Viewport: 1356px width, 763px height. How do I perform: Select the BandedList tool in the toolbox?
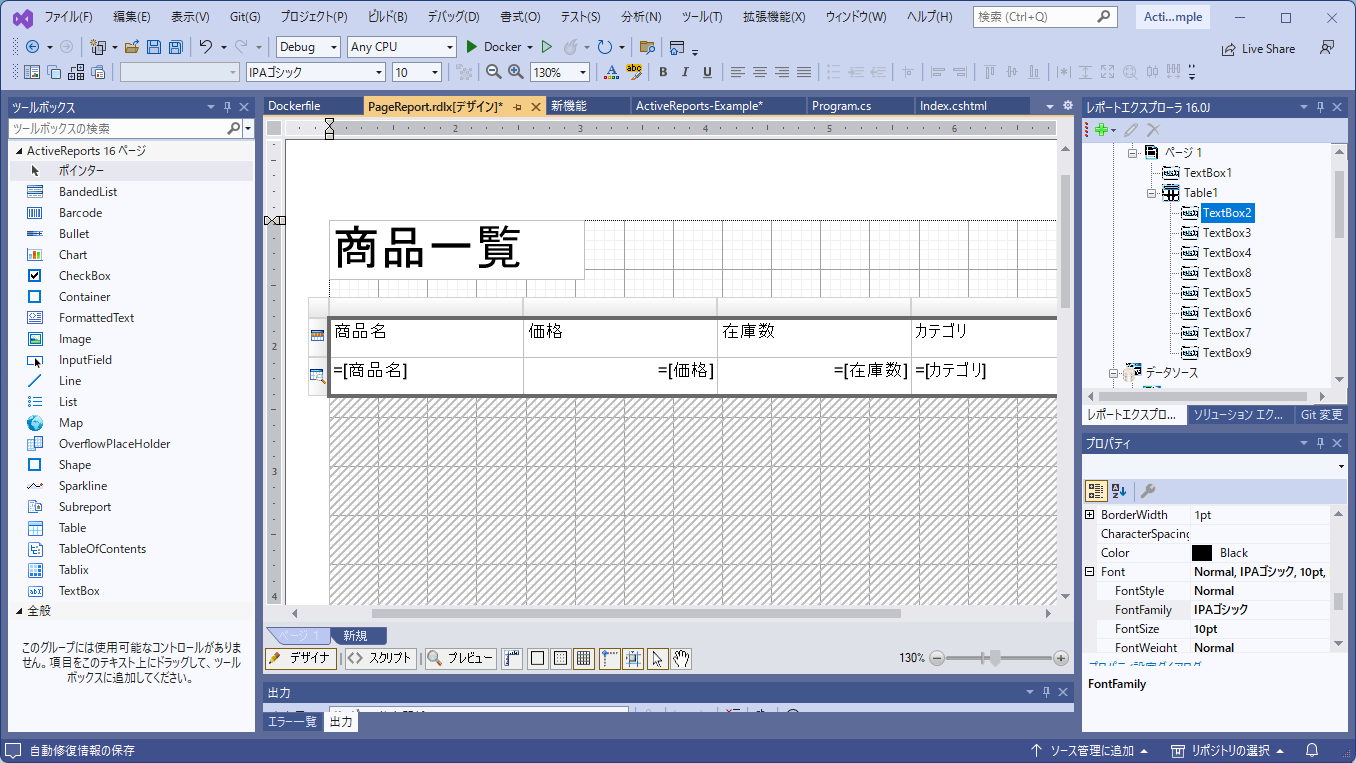(131, 192)
